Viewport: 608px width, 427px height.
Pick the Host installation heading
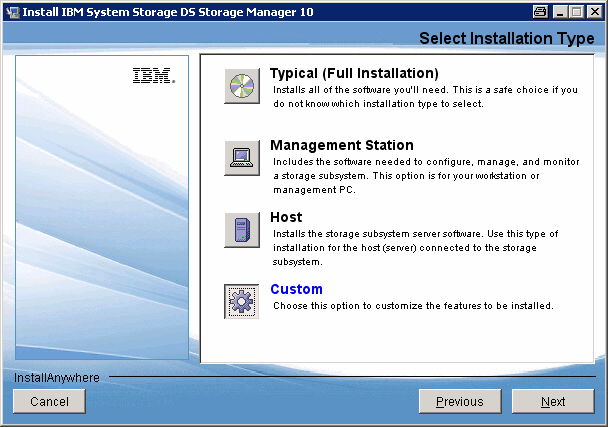[286, 217]
